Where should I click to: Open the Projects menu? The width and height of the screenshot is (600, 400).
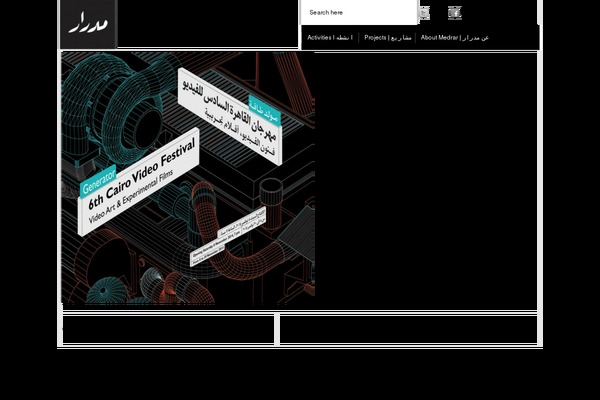(388, 38)
